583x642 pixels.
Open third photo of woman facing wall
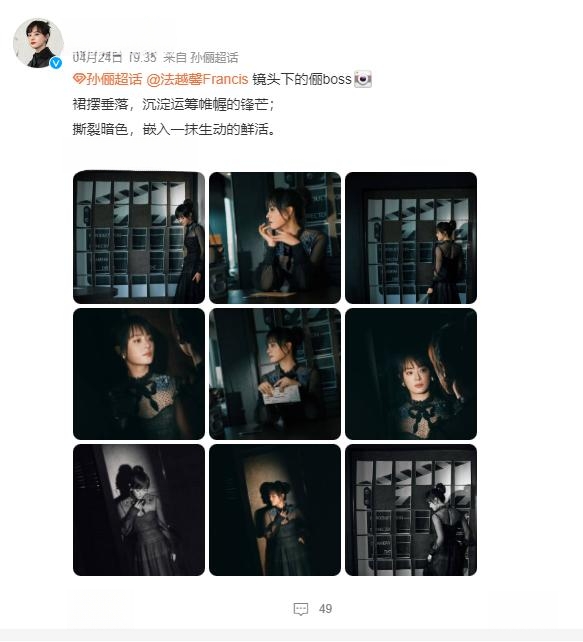coord(411,238)
